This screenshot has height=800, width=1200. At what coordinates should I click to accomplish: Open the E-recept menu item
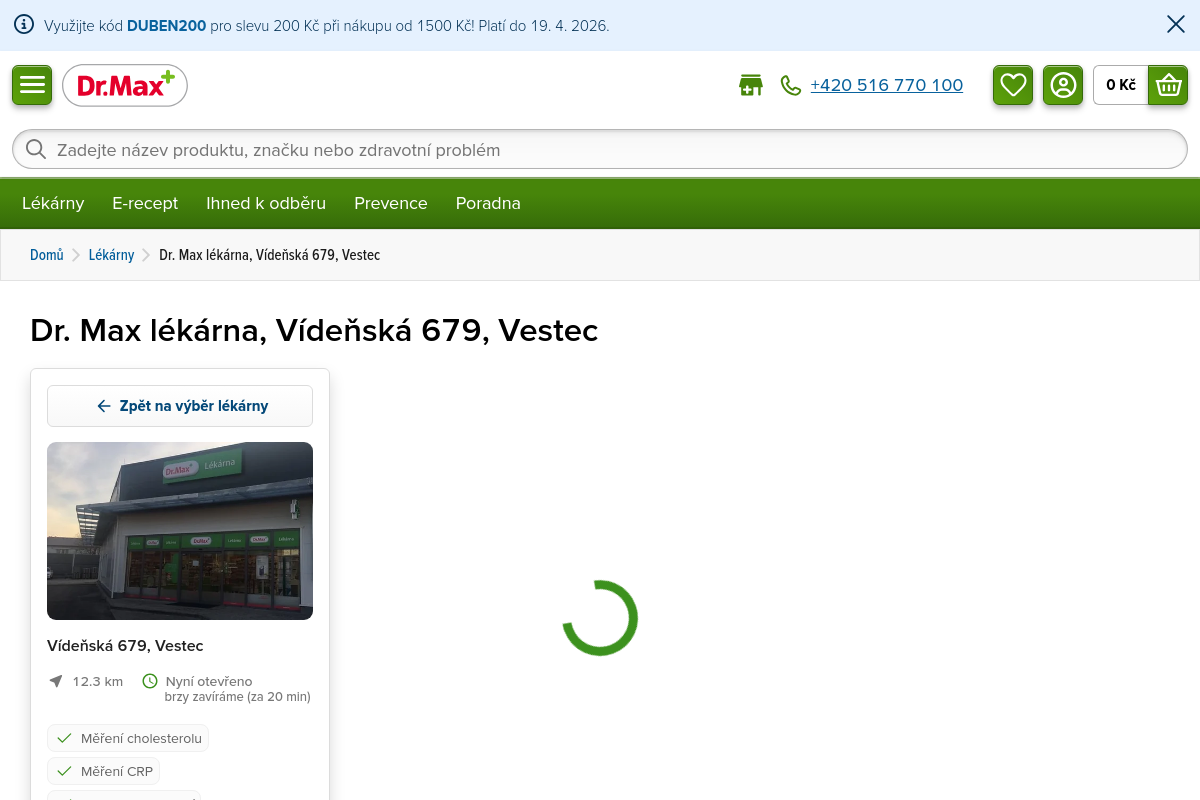(145, 204)
